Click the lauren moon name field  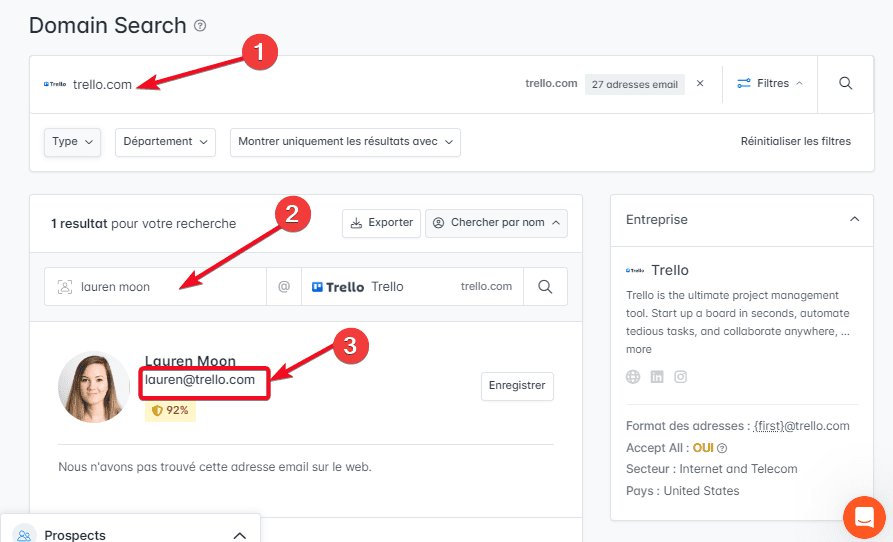[x=155, y=287]
